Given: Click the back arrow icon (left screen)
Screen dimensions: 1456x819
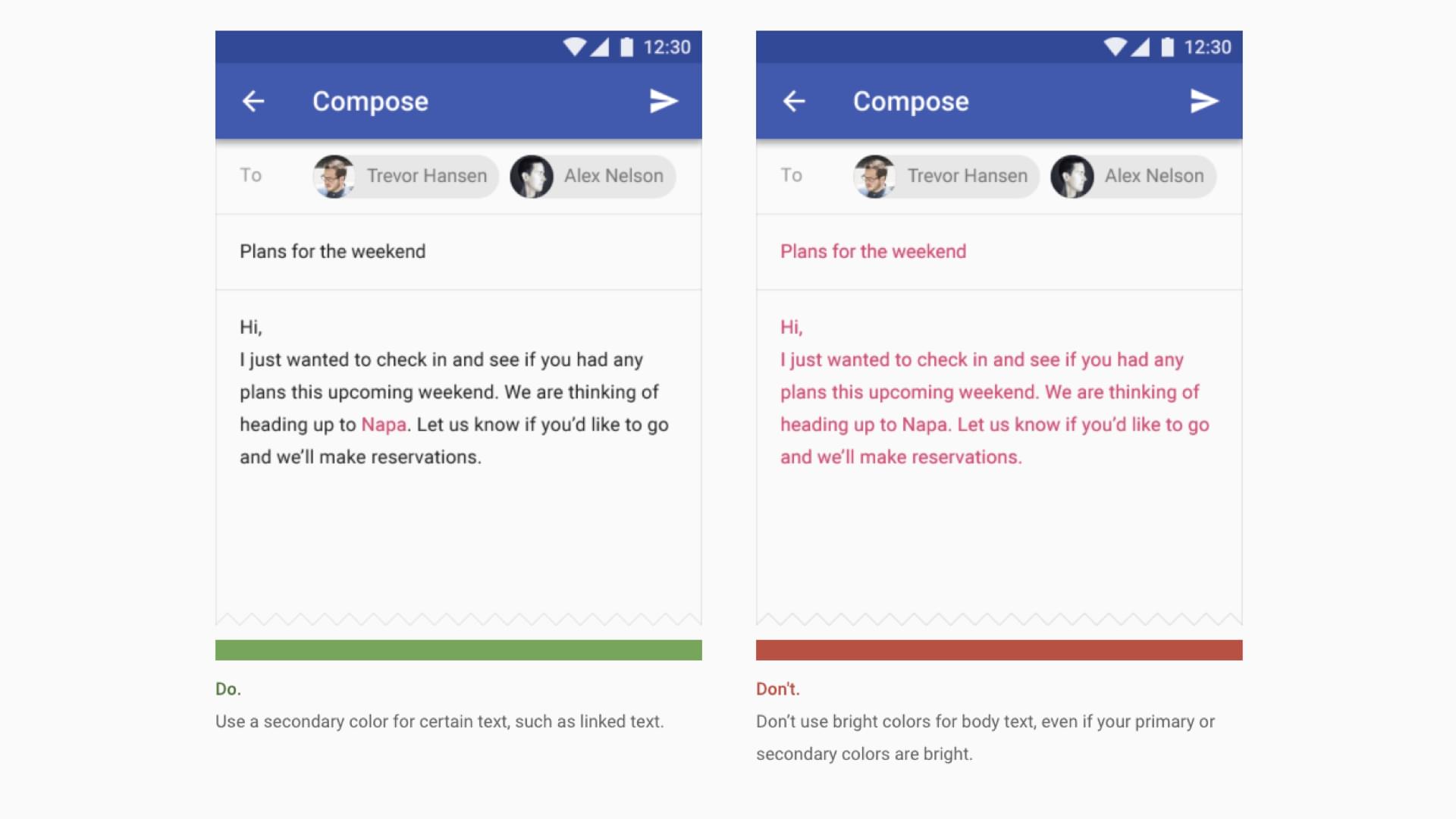Looking at the screenshot, I should [254, 101].
